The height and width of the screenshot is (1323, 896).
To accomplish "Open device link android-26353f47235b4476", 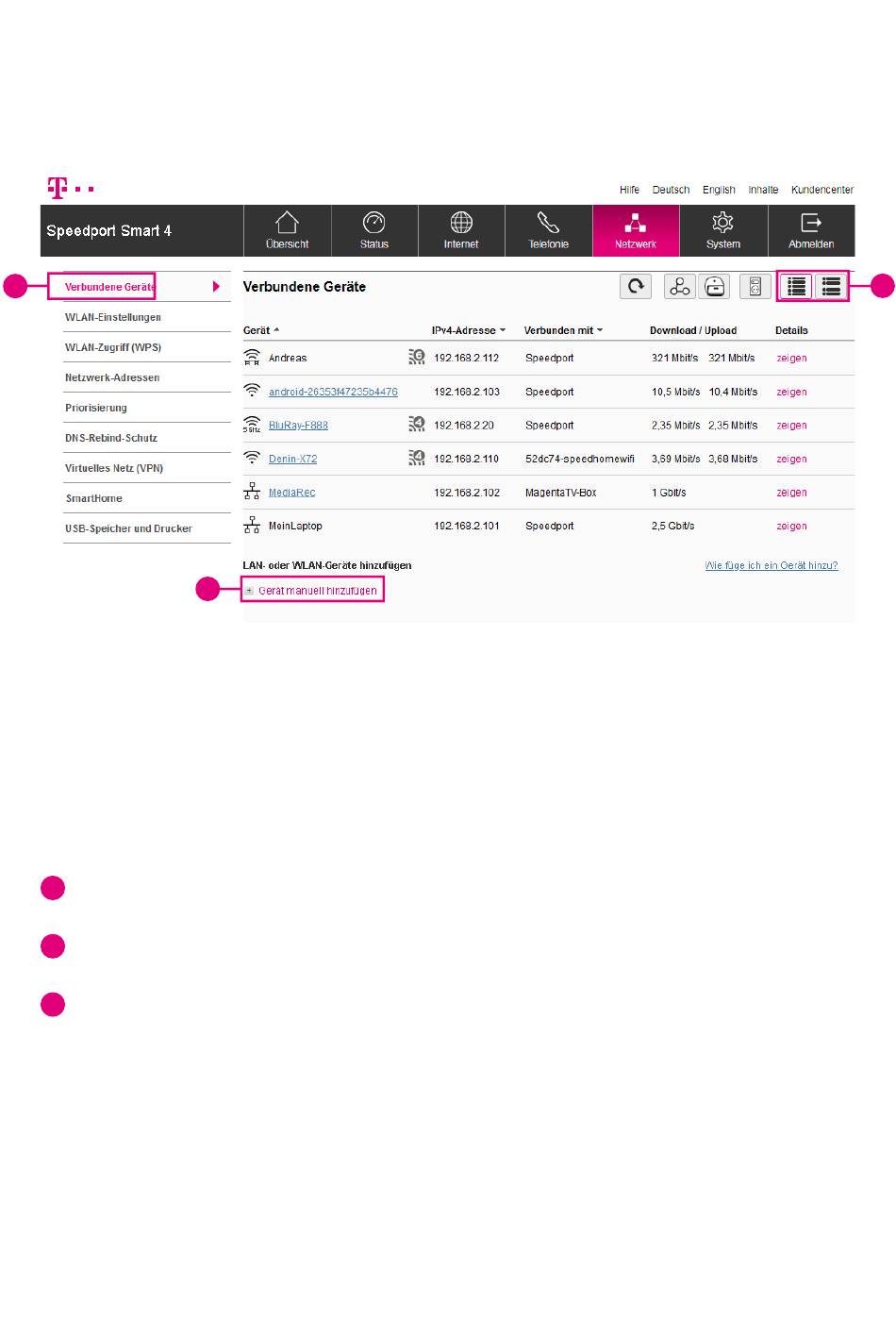I will point(333,392).
